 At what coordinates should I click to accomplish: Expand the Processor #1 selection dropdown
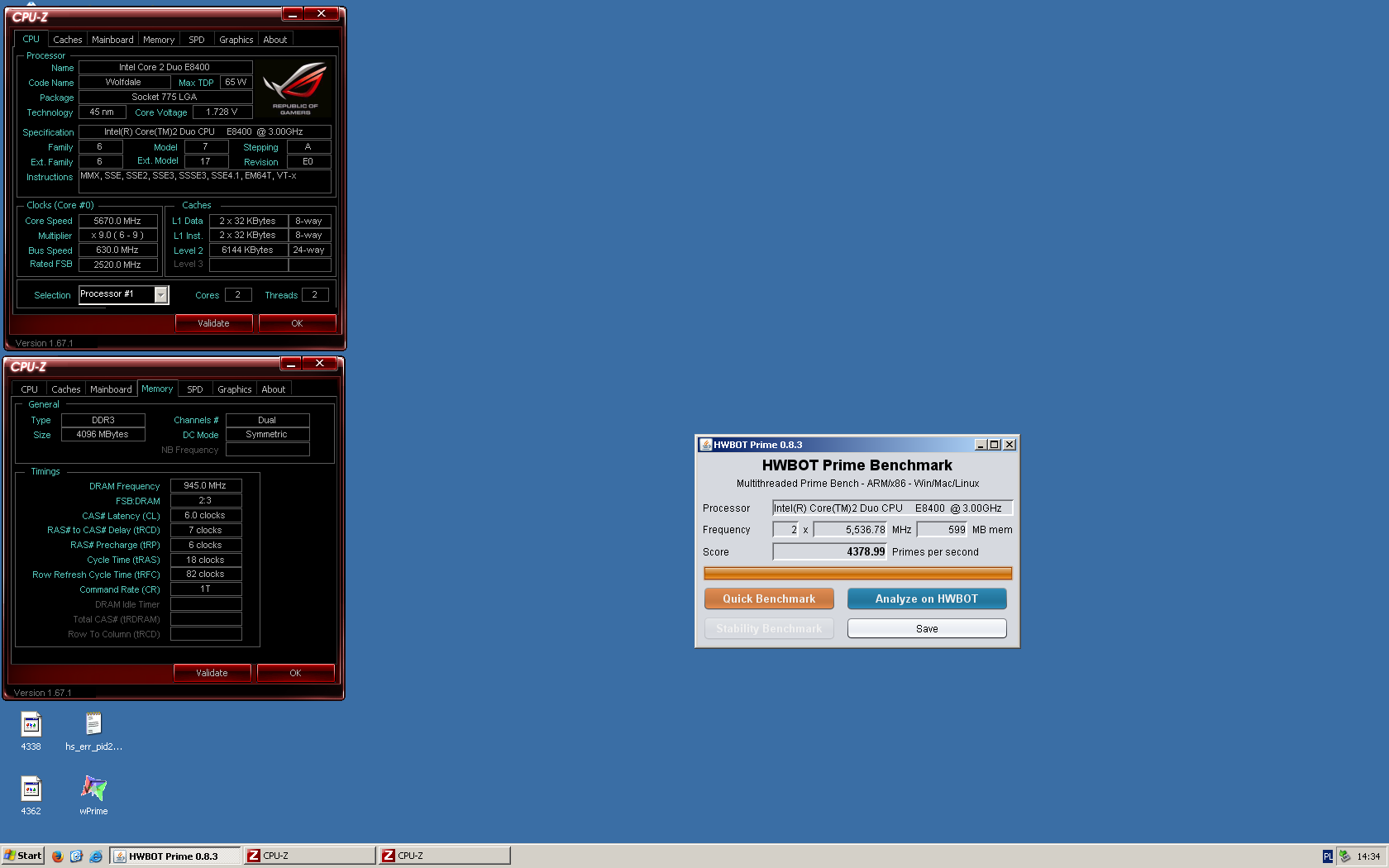(161, 295)
